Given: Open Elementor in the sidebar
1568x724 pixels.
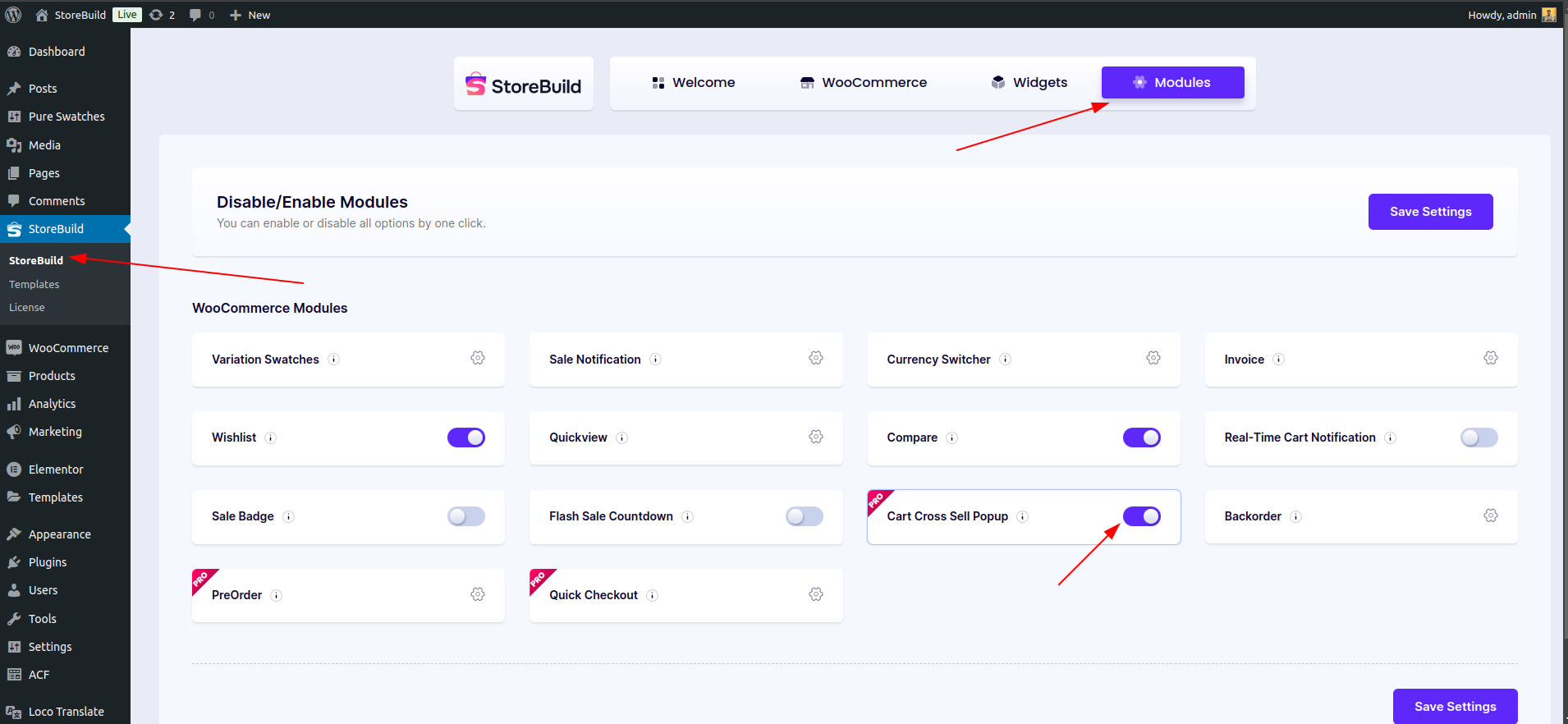Looking at the screenshot, I should 65,470.
